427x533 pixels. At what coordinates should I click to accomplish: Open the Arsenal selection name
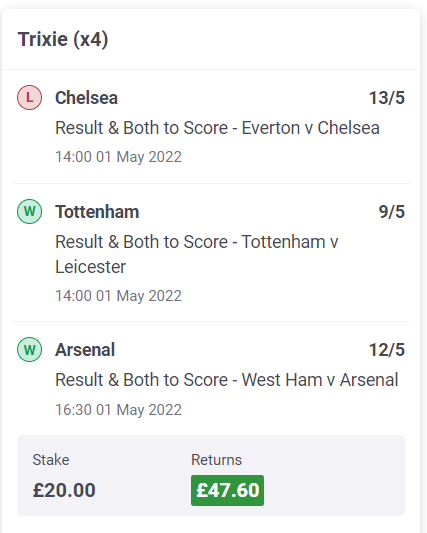(85, 350)
